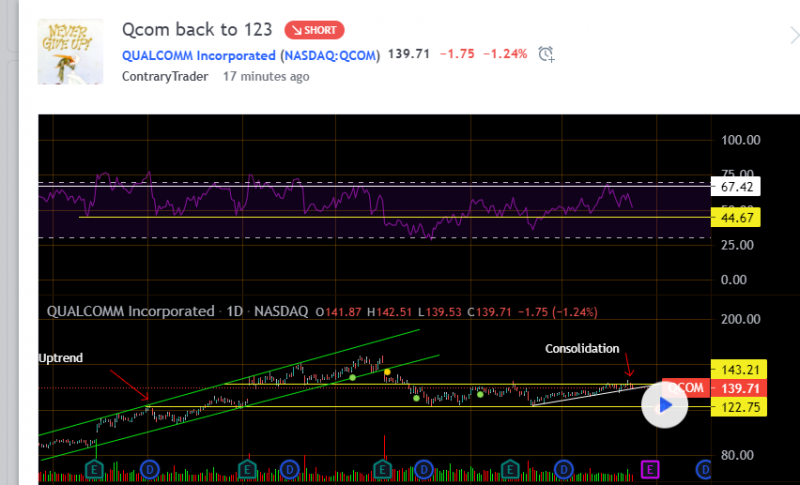The width and height of the screenshot is (800, 485).
Task: Click the red SHORT badge
Action: 316,29
